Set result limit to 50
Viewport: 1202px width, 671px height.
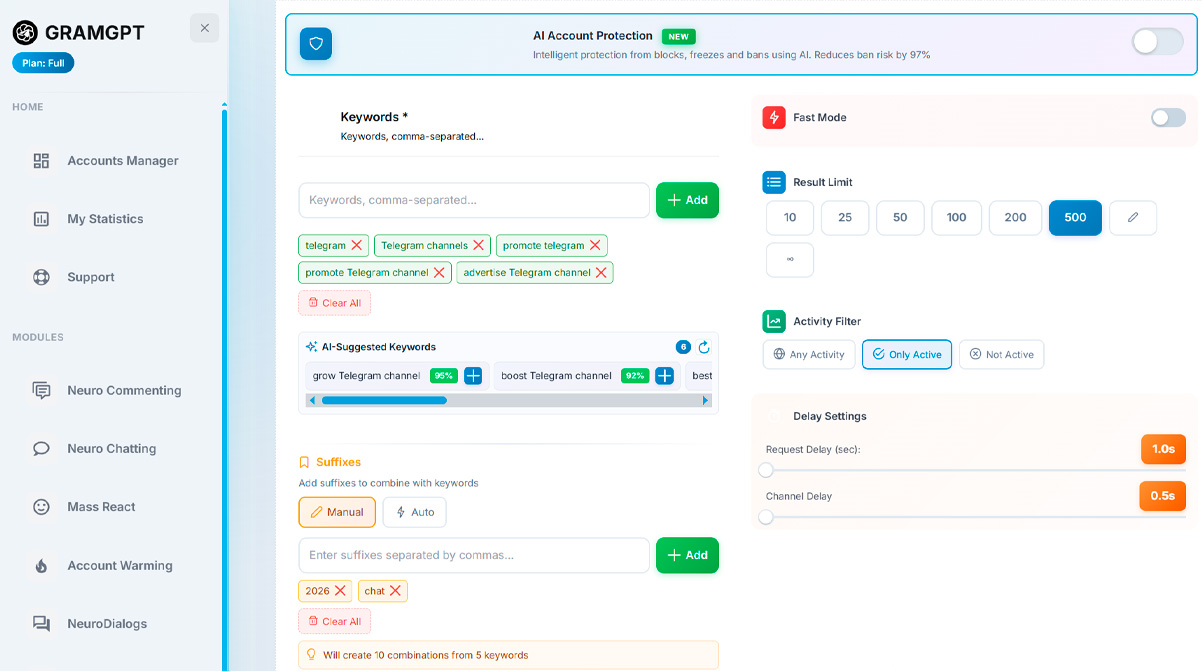(x=900, y=218)
